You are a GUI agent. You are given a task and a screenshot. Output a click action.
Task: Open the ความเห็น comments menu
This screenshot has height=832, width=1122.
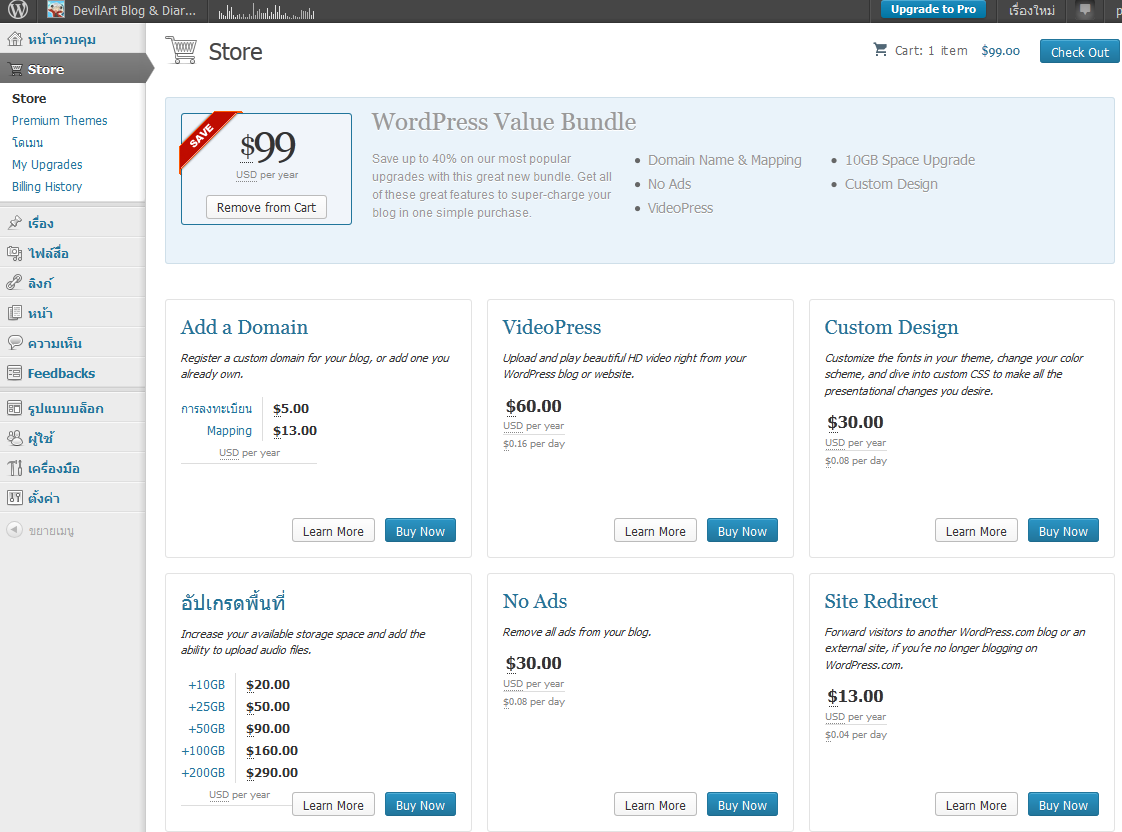(x=54, y=343)
